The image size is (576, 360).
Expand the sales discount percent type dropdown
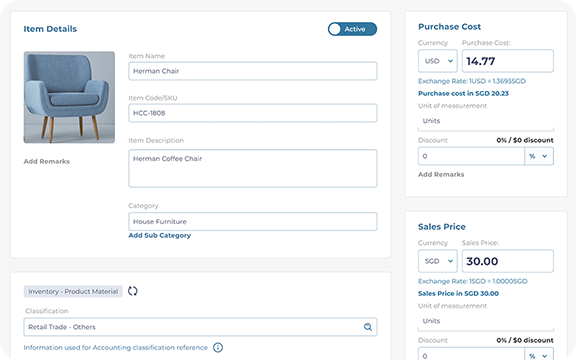click(x=539, y=354)
